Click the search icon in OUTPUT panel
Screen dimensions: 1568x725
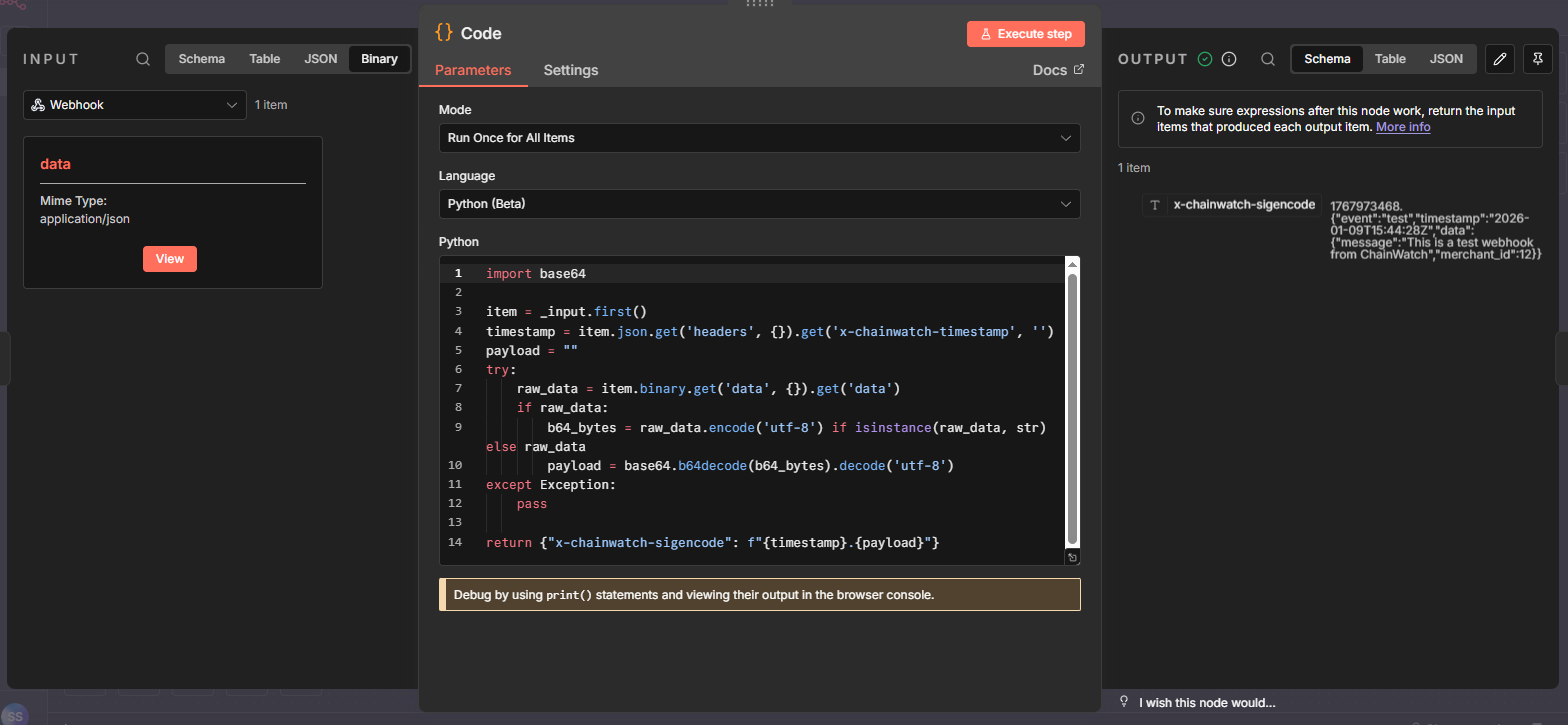click(1268, 59)
